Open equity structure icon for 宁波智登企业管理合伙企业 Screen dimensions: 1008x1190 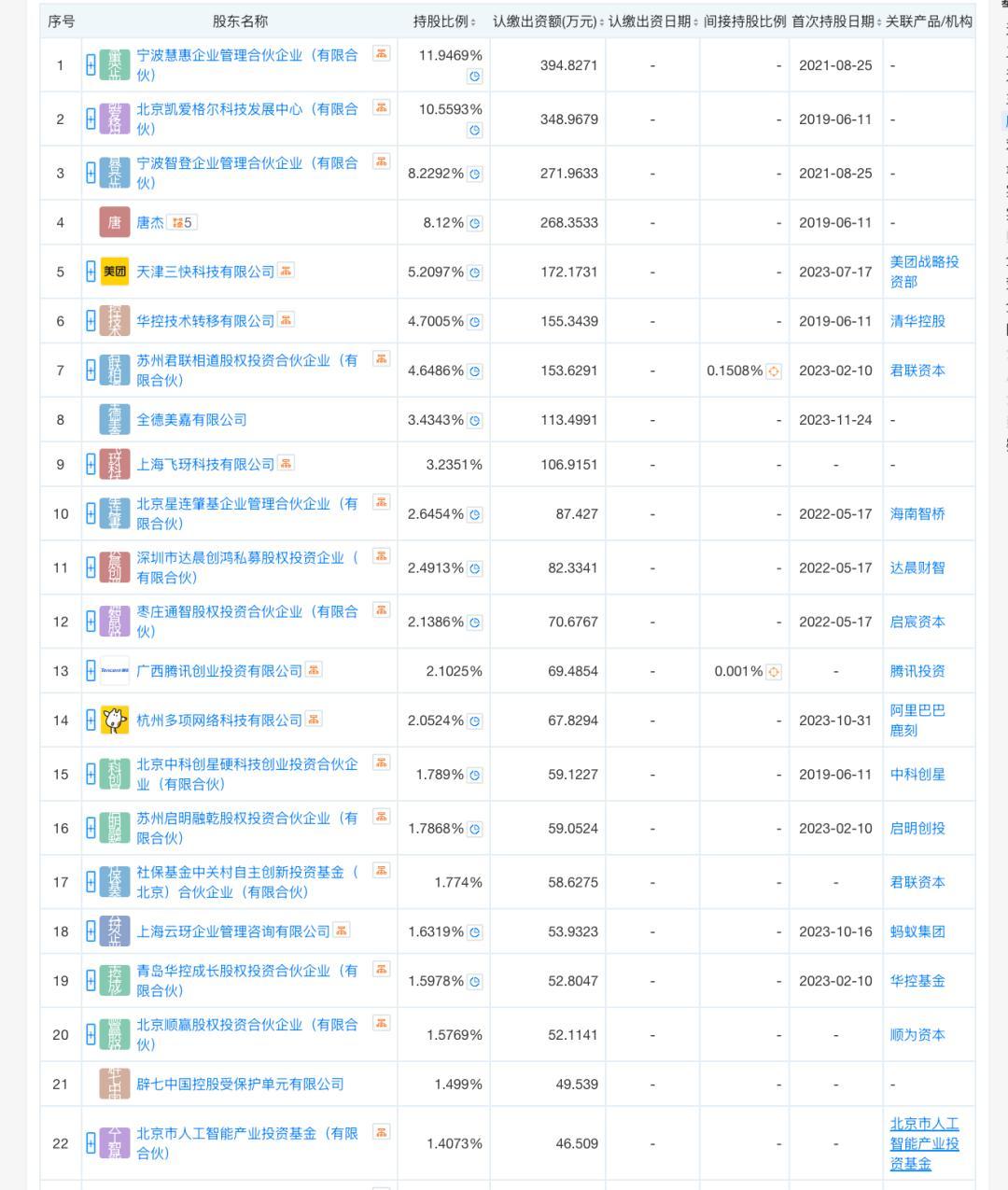(x=381, y=162)
